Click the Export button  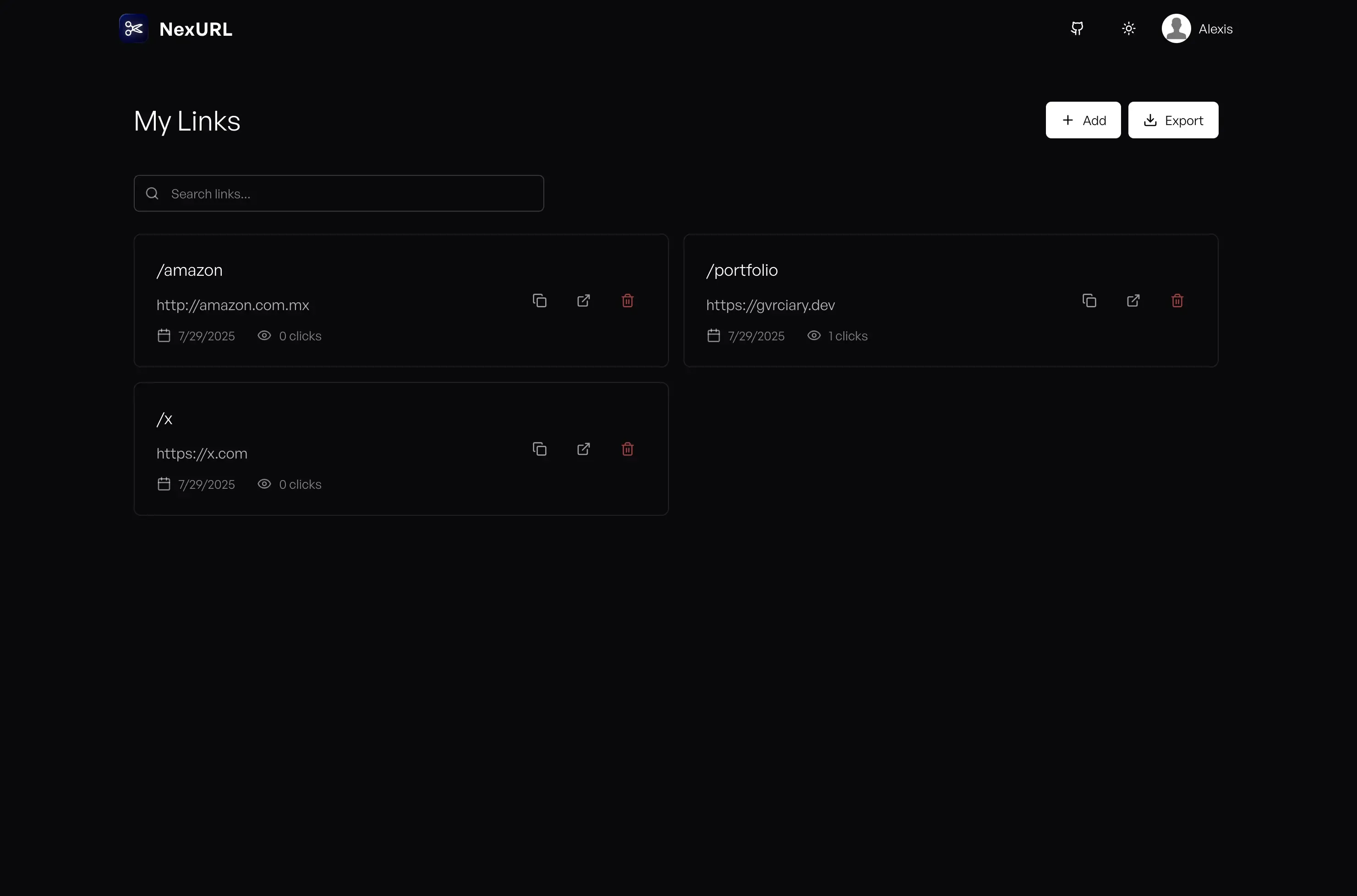click(1173, 120)
